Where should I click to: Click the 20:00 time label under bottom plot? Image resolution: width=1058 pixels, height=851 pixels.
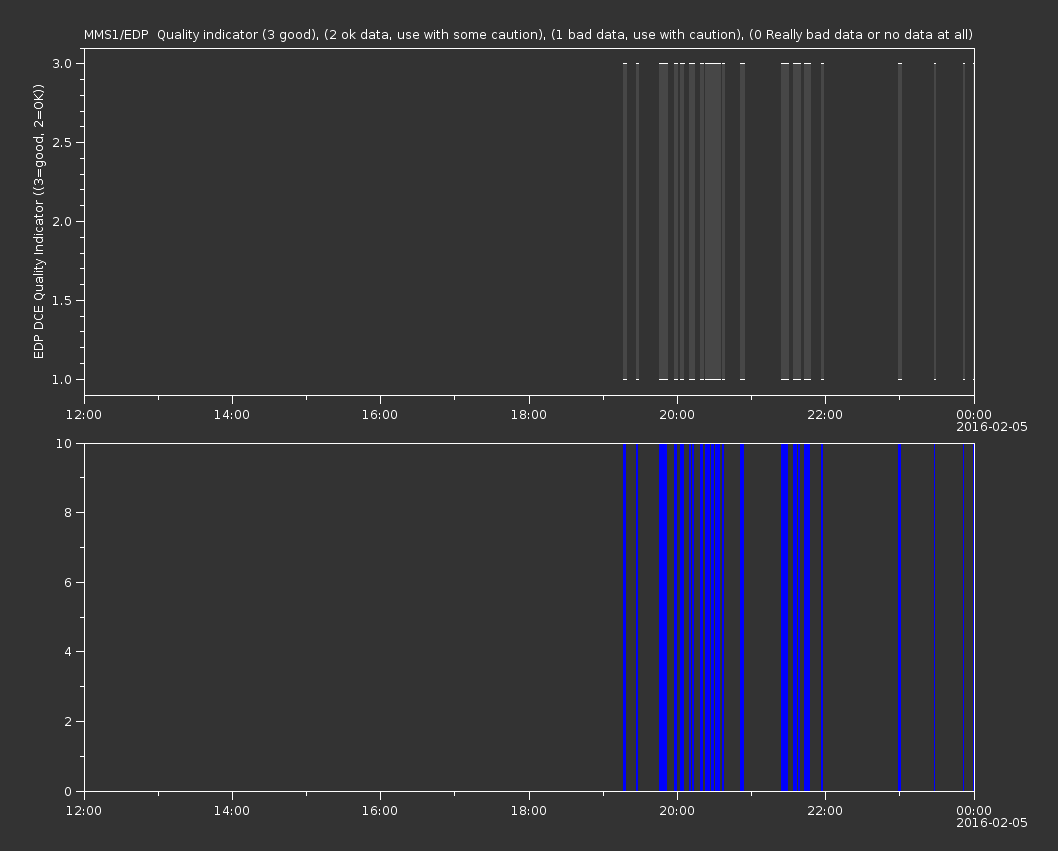677,811
